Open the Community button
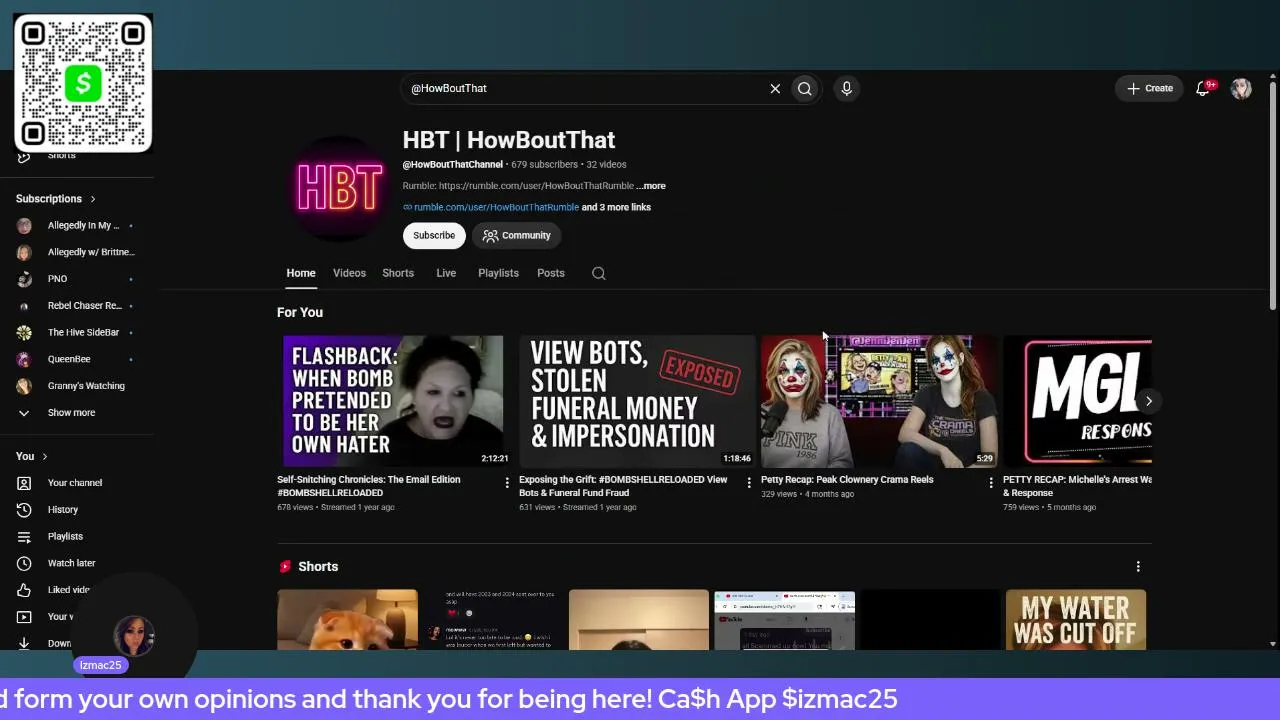 [517, 235]
